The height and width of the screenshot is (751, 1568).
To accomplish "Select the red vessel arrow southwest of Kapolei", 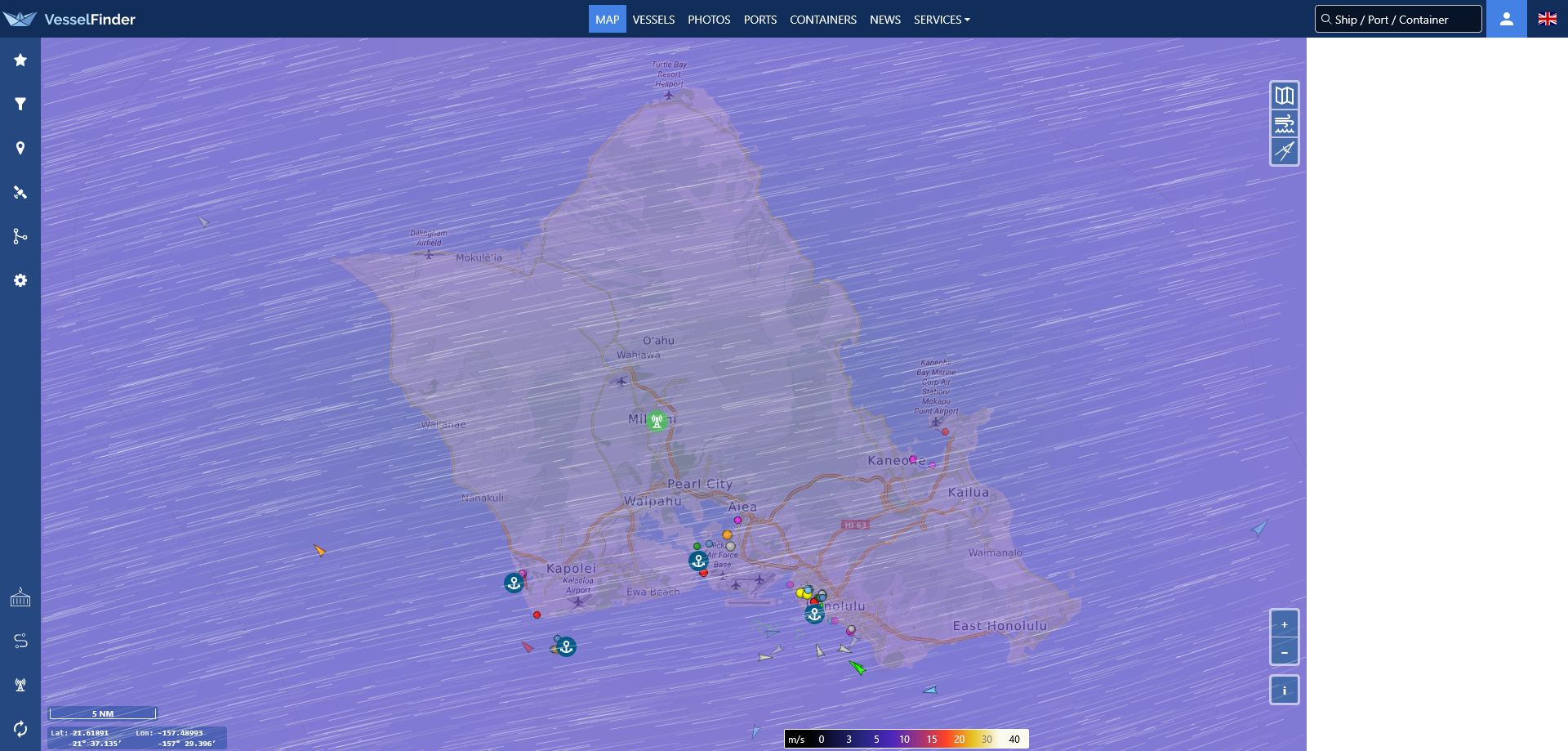I will 528,646.
